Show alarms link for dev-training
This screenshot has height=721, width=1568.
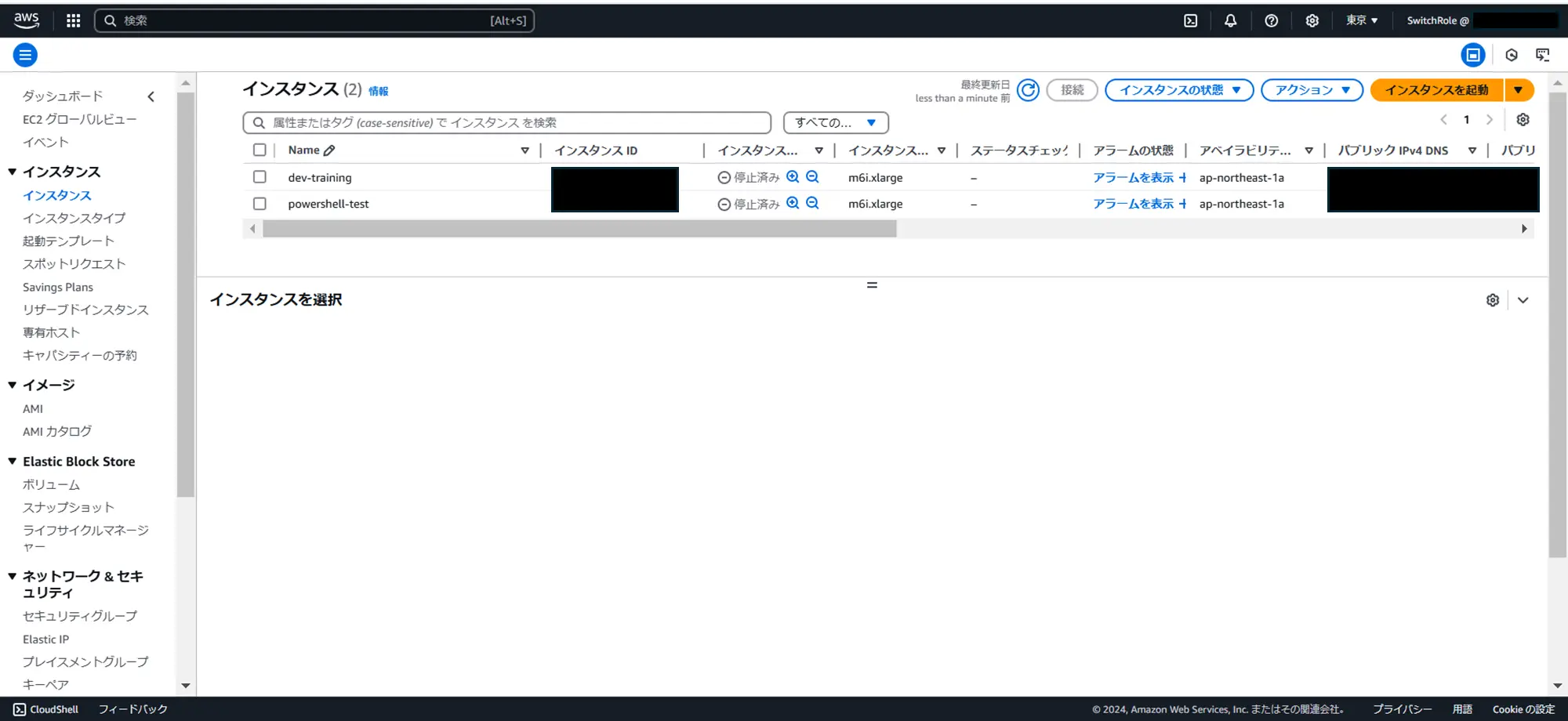pyautogui.click(x=1133, y=178)
